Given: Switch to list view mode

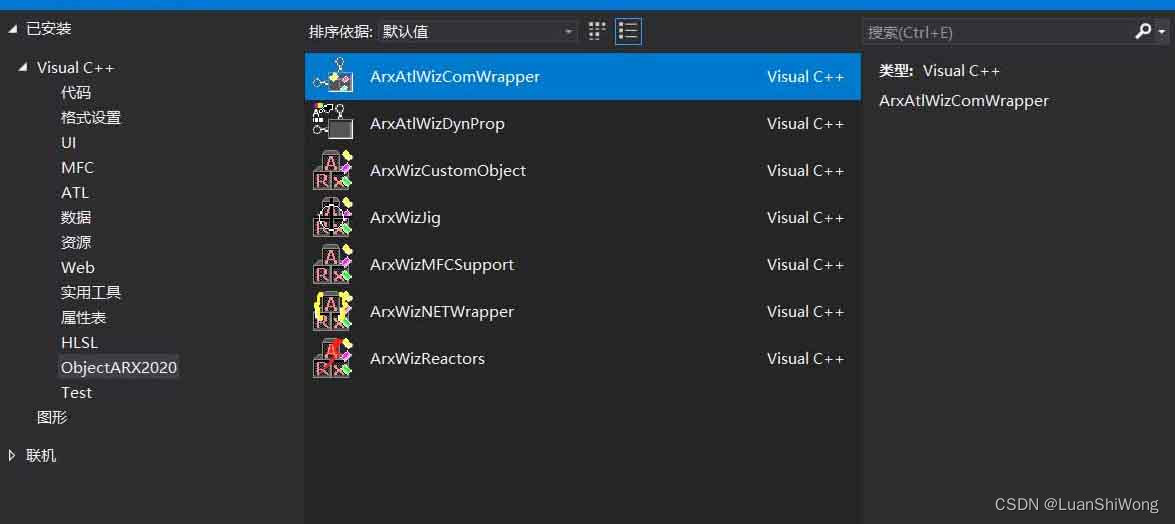Looking at the screenshot, I should tap(628, 31).
